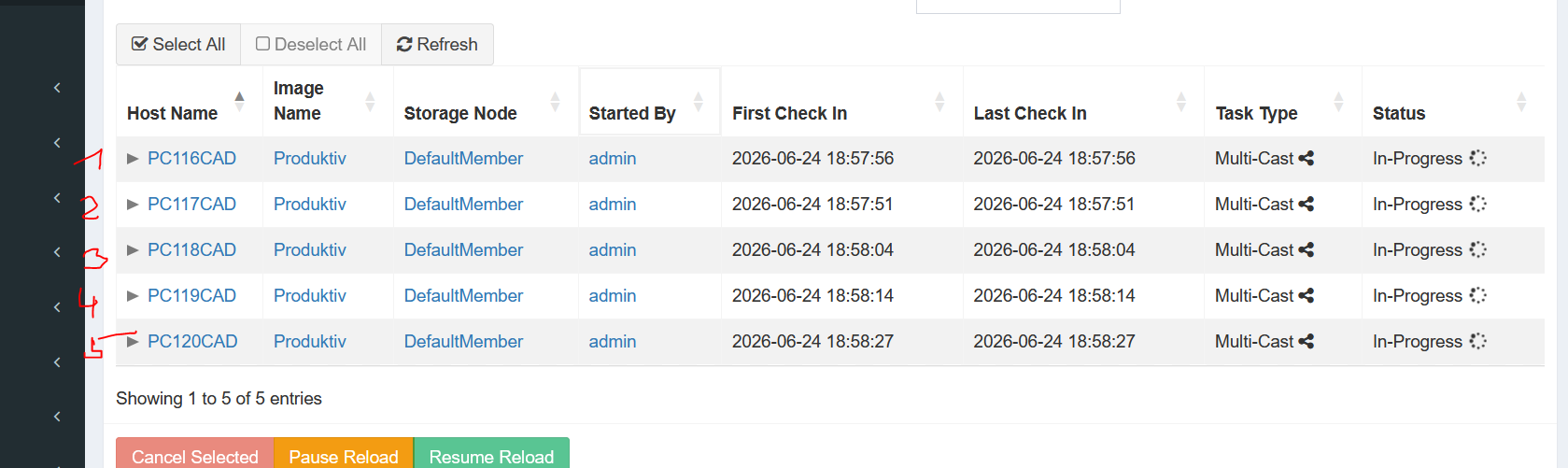Sort by Task Type column
Image resolution: width=1568 pixels, height=468 pixels.
[1283, 101]
